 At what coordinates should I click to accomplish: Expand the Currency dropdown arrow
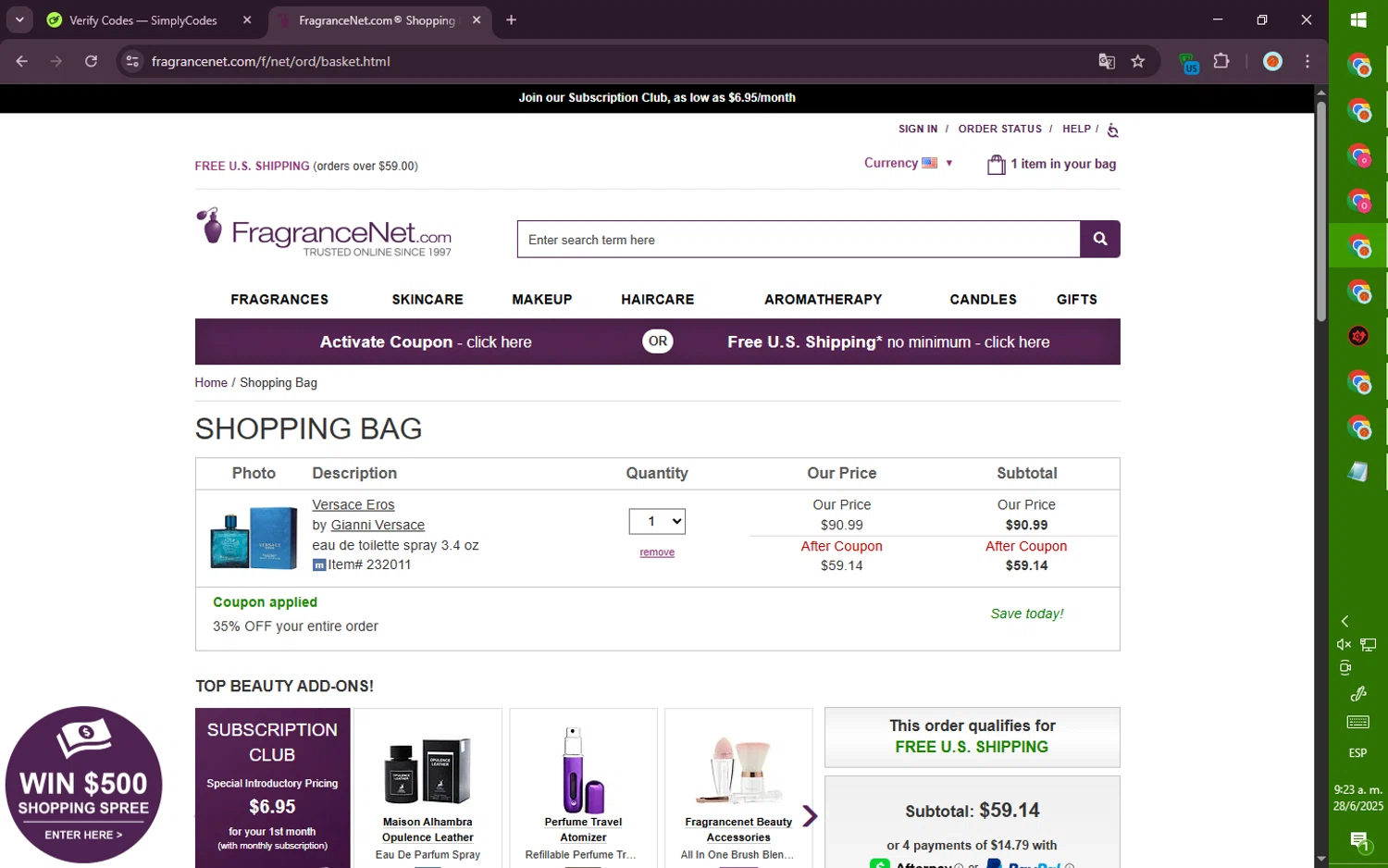coord(948,163)
